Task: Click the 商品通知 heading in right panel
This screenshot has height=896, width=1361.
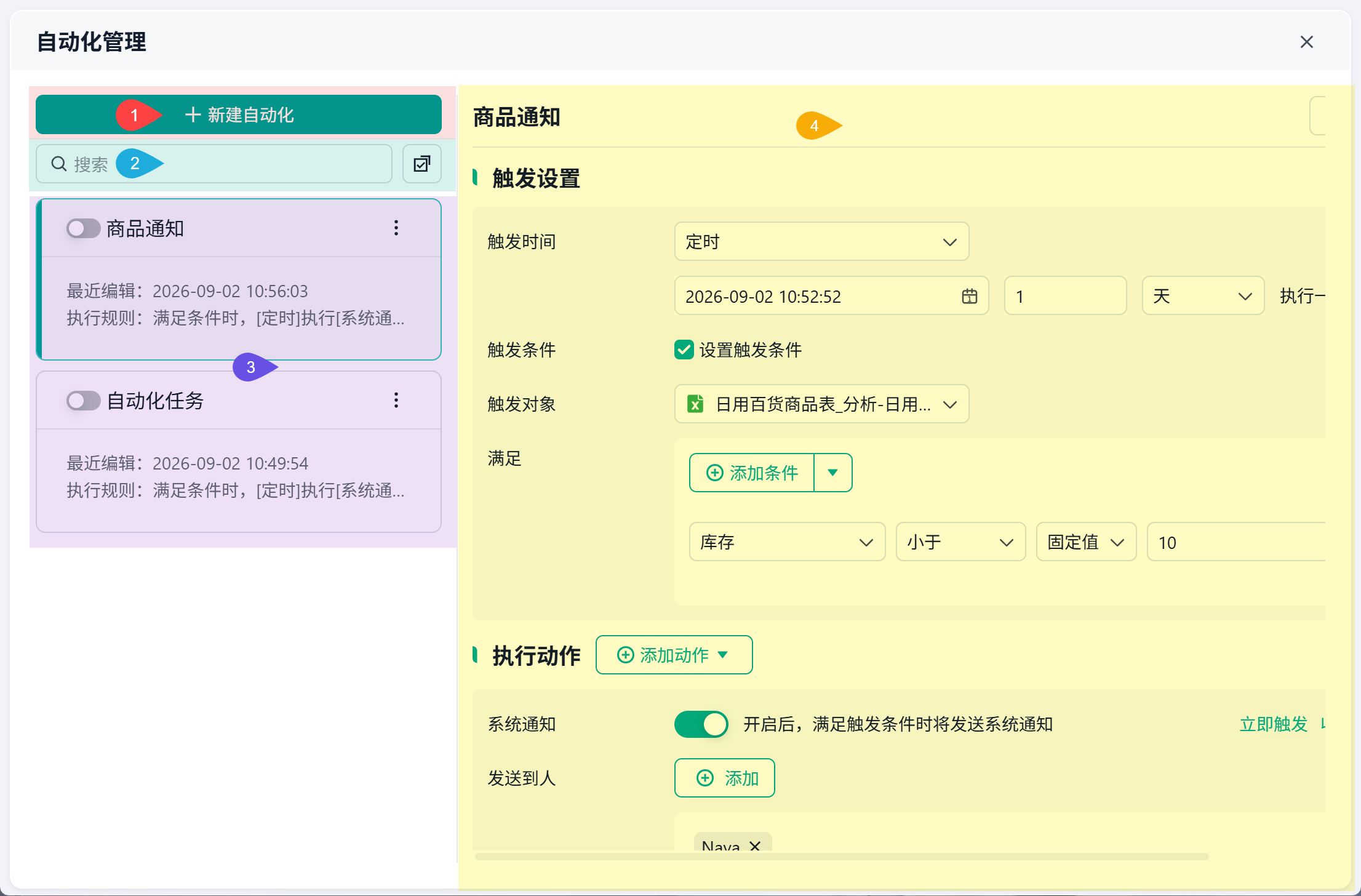Action: click(516, 117)
